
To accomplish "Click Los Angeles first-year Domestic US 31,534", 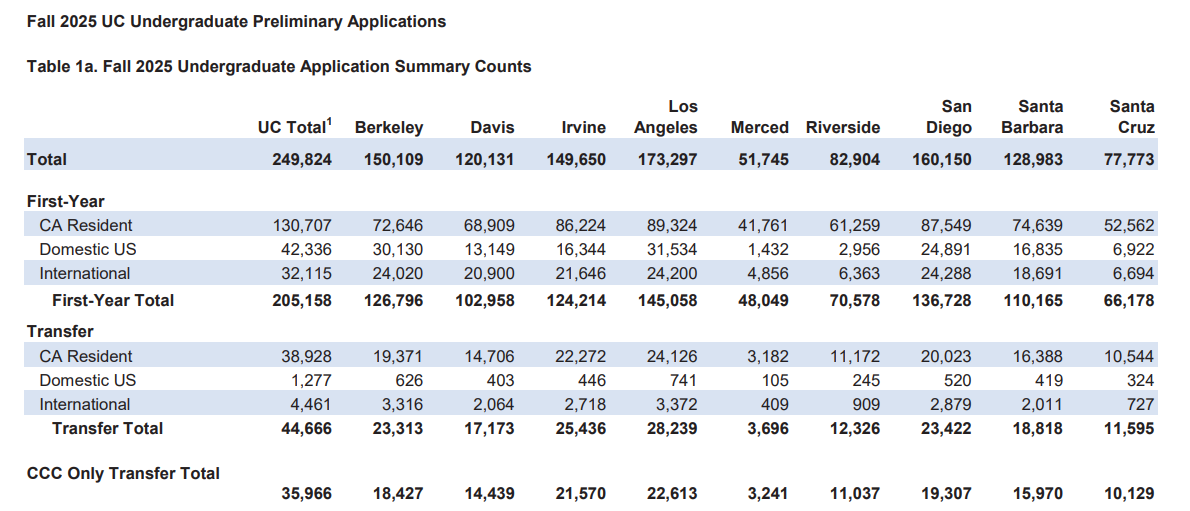I will pos(673,249).
